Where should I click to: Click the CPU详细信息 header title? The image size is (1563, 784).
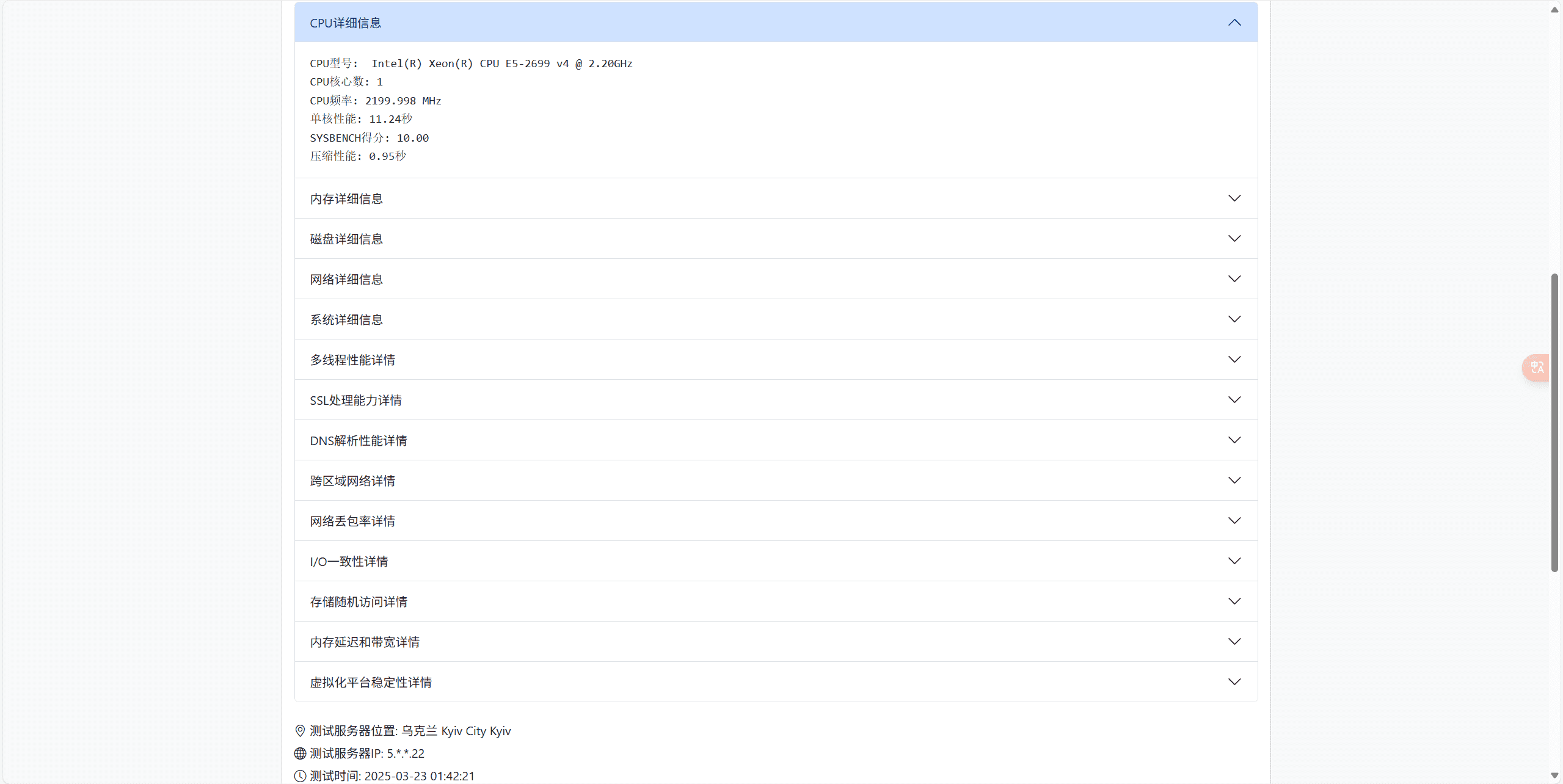[346, 23]
